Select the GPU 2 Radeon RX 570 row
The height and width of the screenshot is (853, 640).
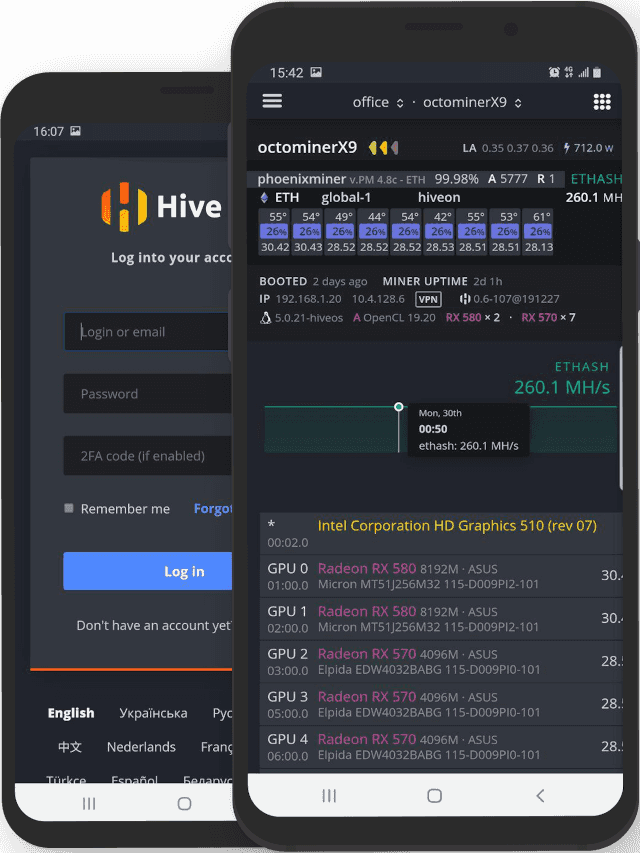(441, 661)
